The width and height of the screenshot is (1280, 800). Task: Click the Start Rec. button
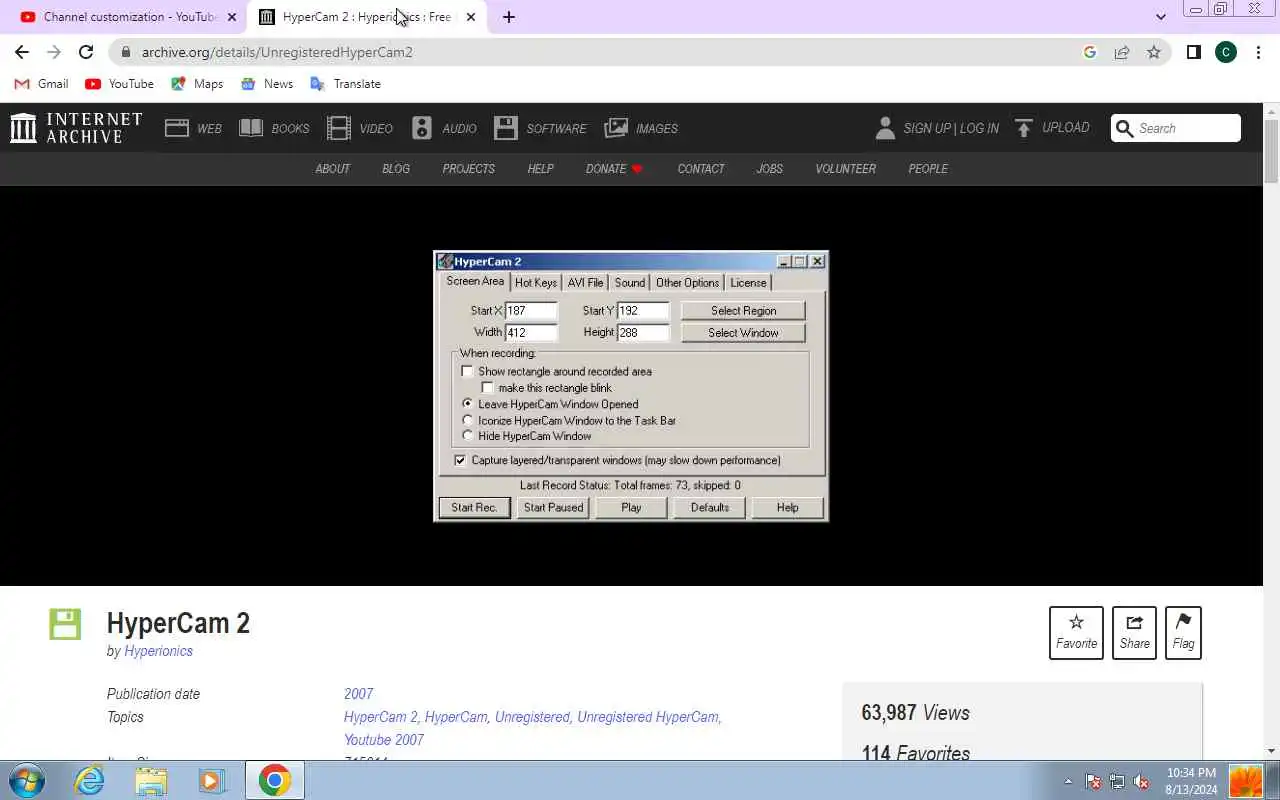click(474, 508)
